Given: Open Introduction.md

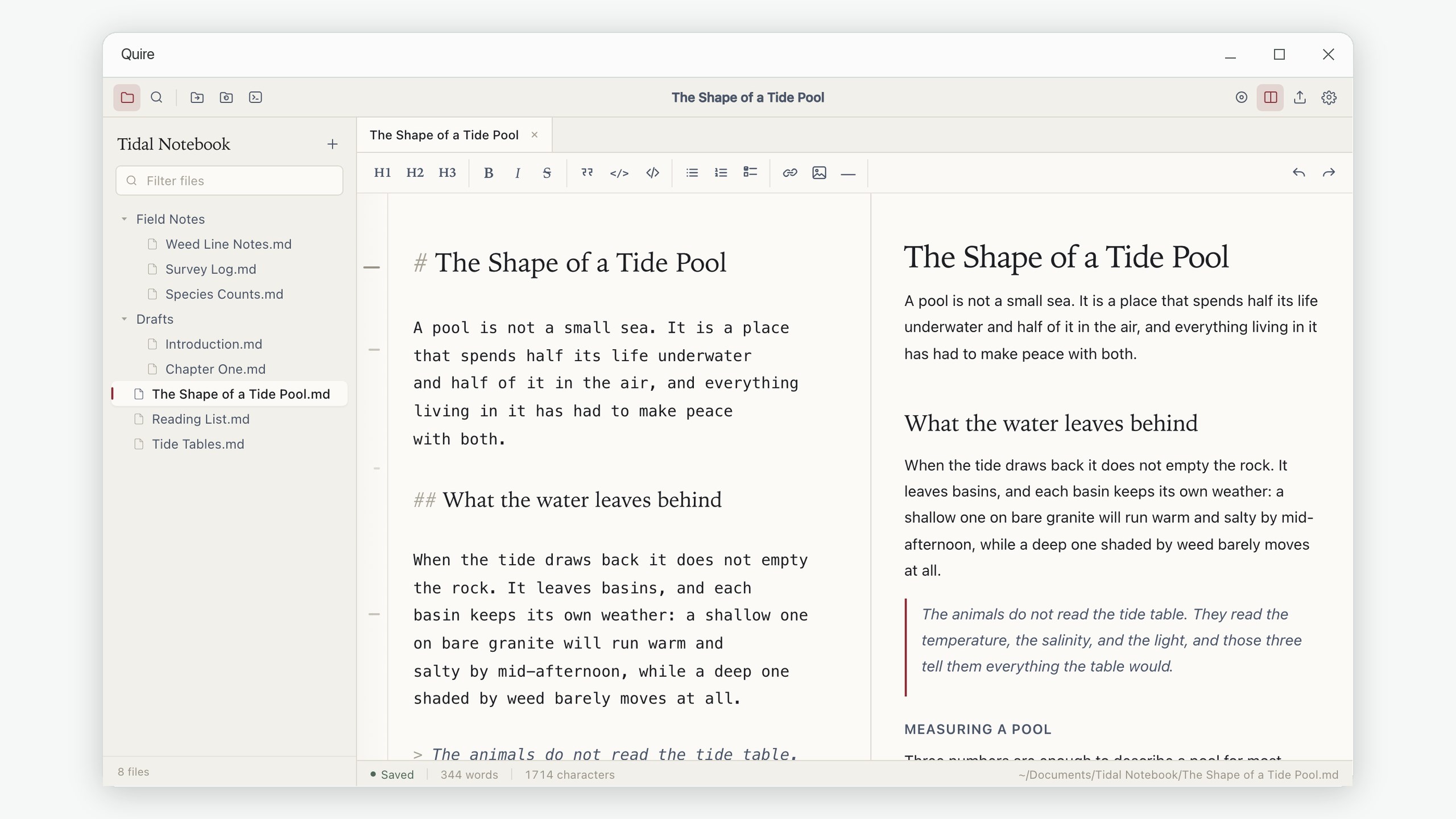Looking at the screenshot, I should [229, 344].
